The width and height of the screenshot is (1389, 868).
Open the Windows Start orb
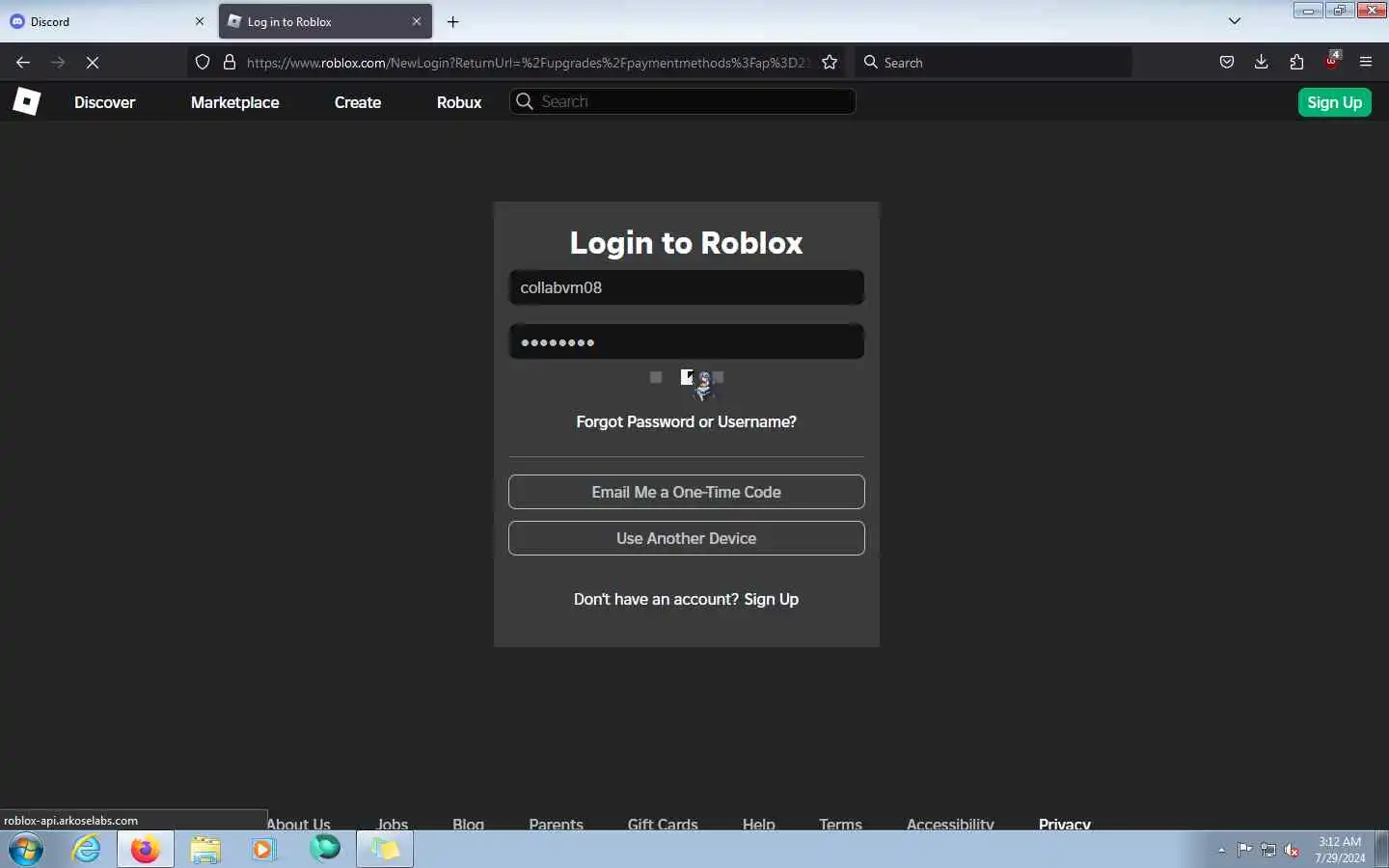click(26, 850)
